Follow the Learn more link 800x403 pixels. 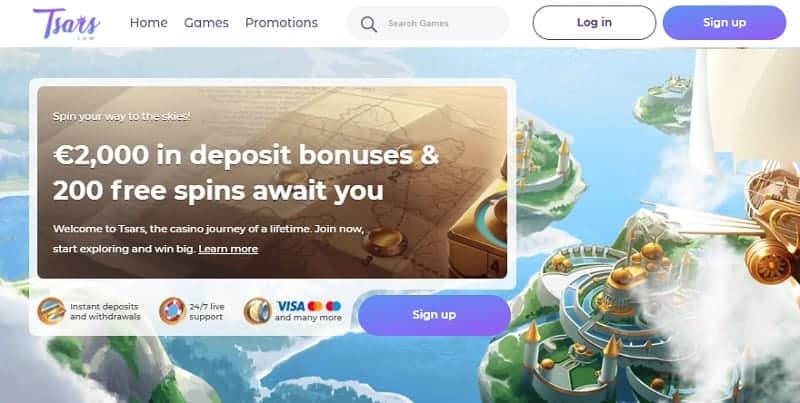228,249
